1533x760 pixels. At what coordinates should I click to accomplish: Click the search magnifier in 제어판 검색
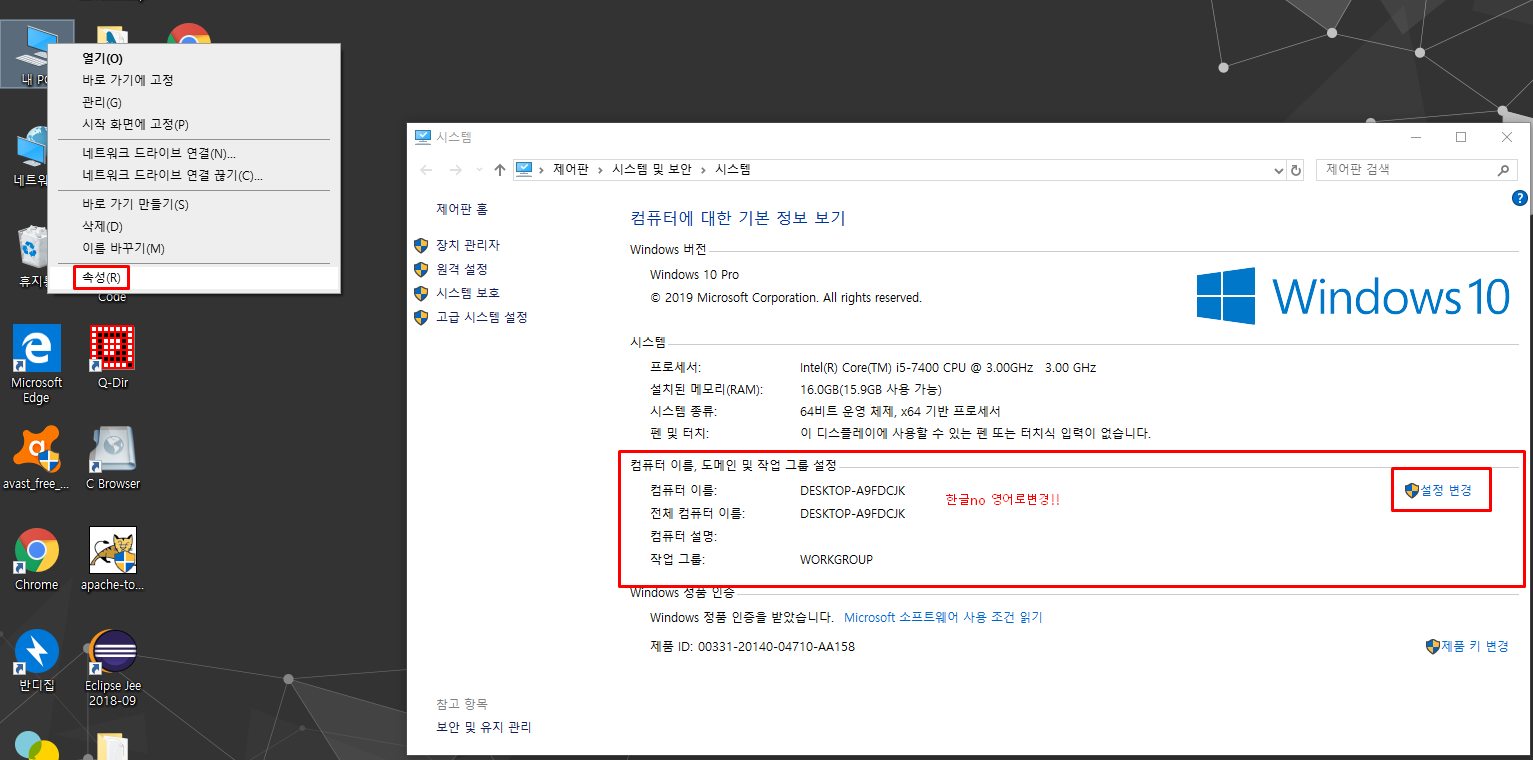tap(1503, 170)
